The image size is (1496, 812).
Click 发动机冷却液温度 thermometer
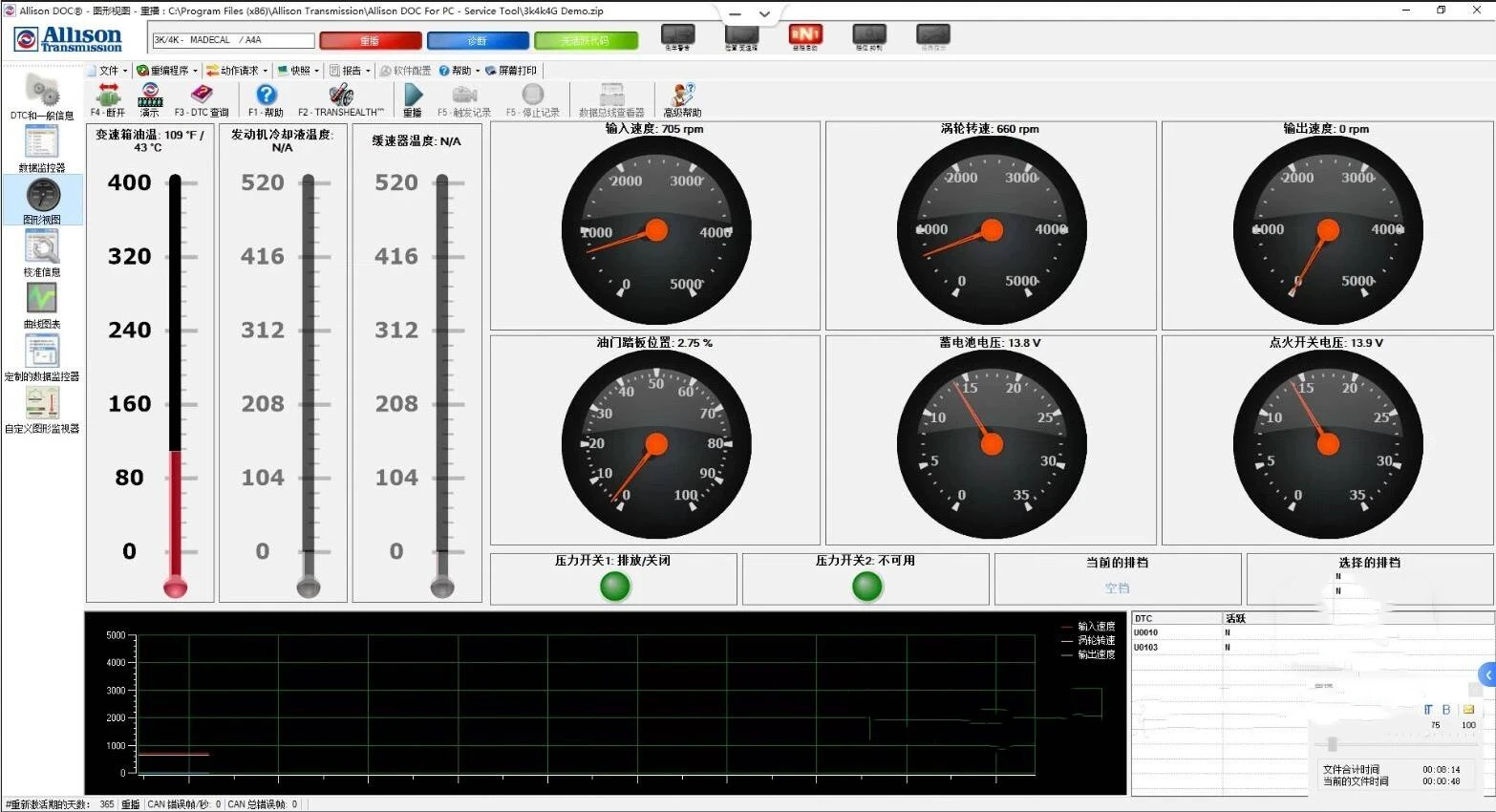click(x=308, y=386)
